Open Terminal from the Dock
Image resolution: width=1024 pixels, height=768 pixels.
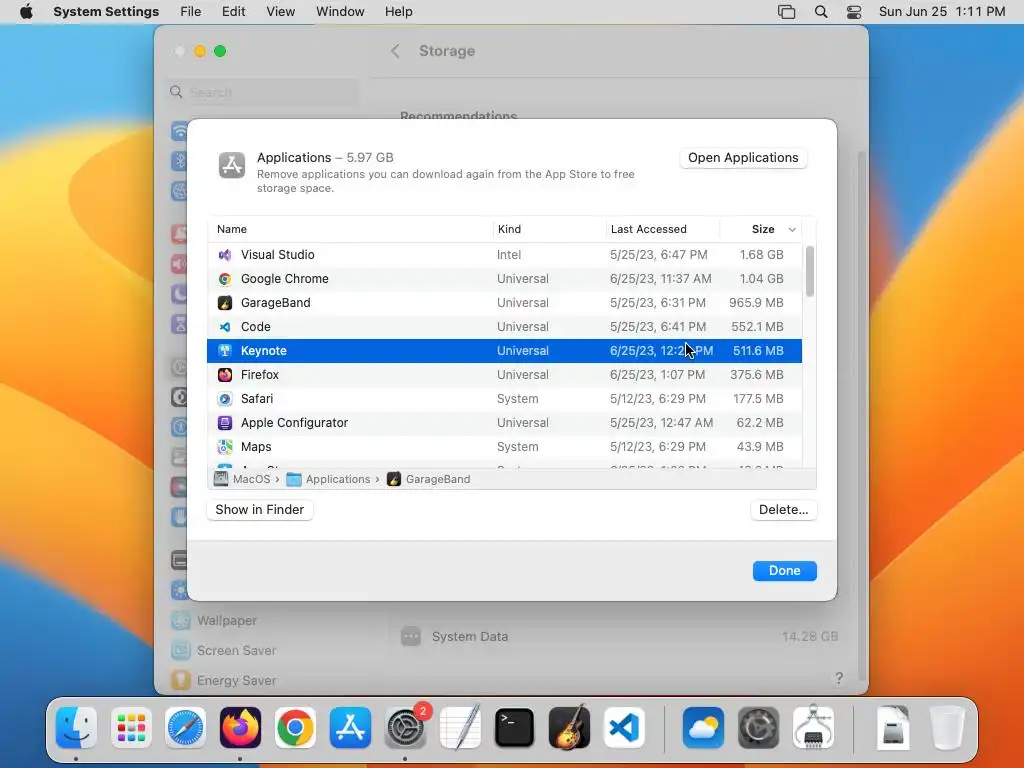coord(515,728)
